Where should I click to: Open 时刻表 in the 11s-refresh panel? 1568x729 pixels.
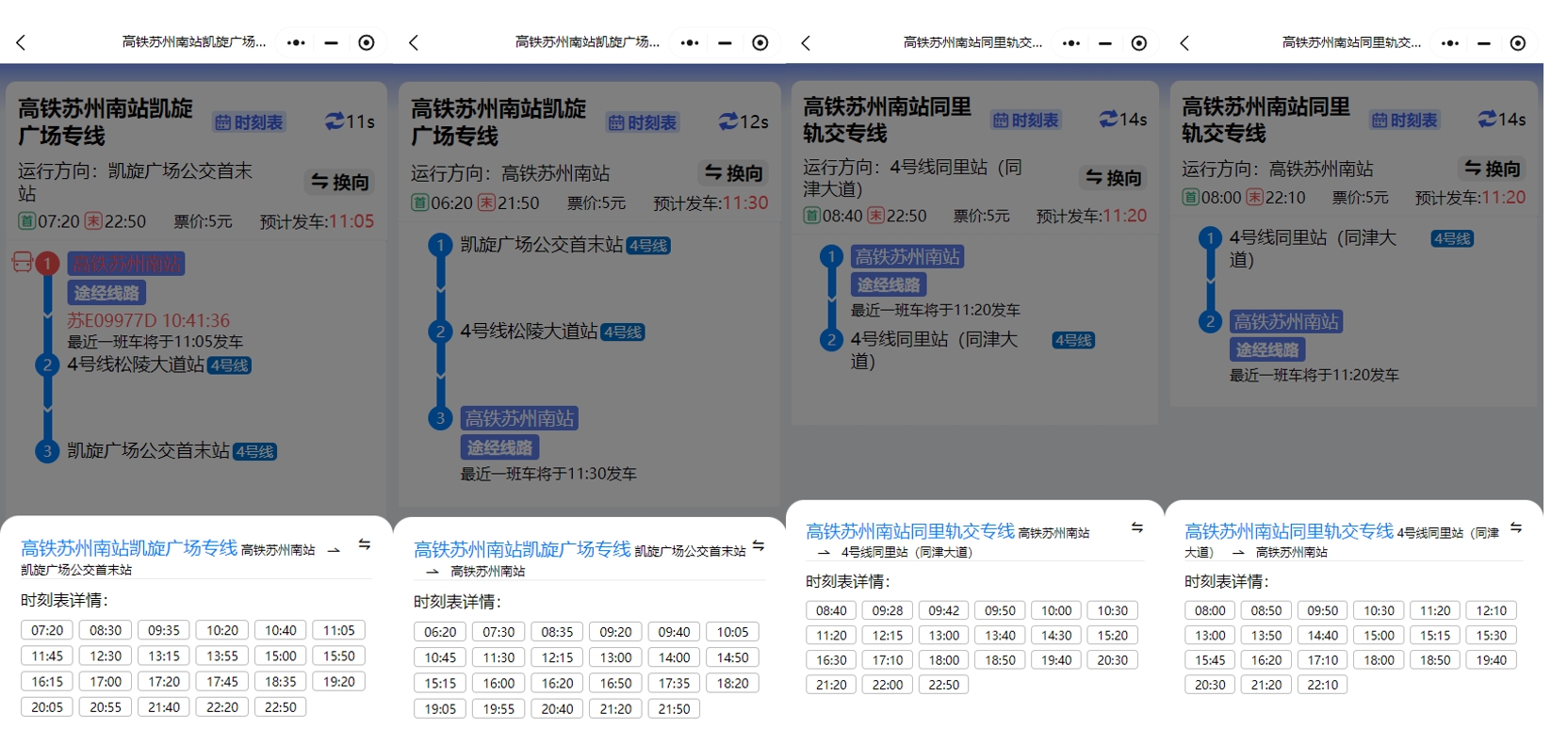pos(250,122)
